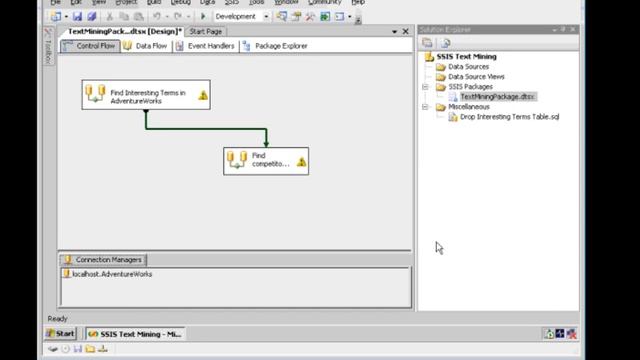The image size is (640, 360).
Task: Open the Debug menu
Action: (x=180, y=2)
